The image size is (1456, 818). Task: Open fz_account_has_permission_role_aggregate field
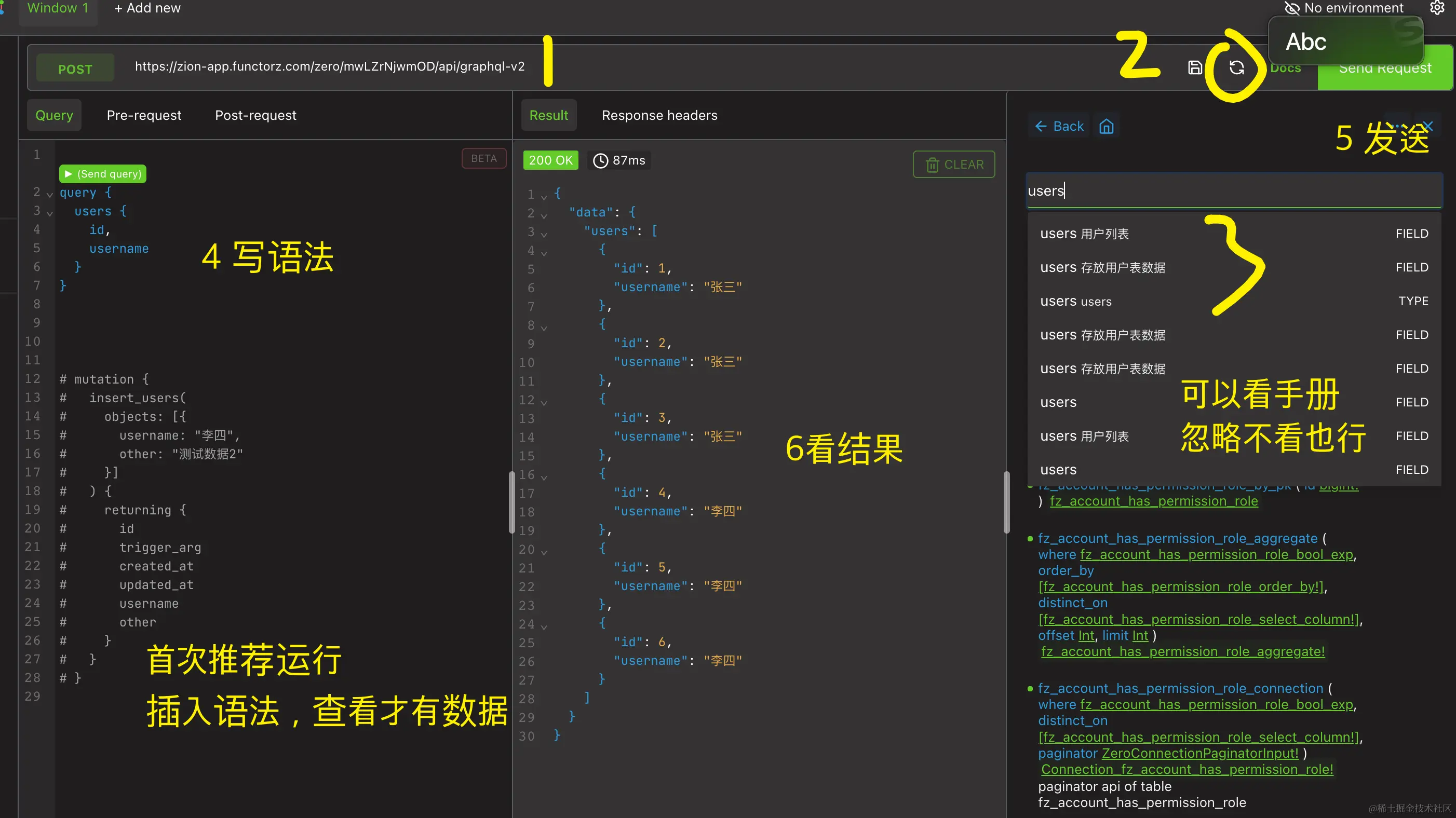[x=1177, y=538]
